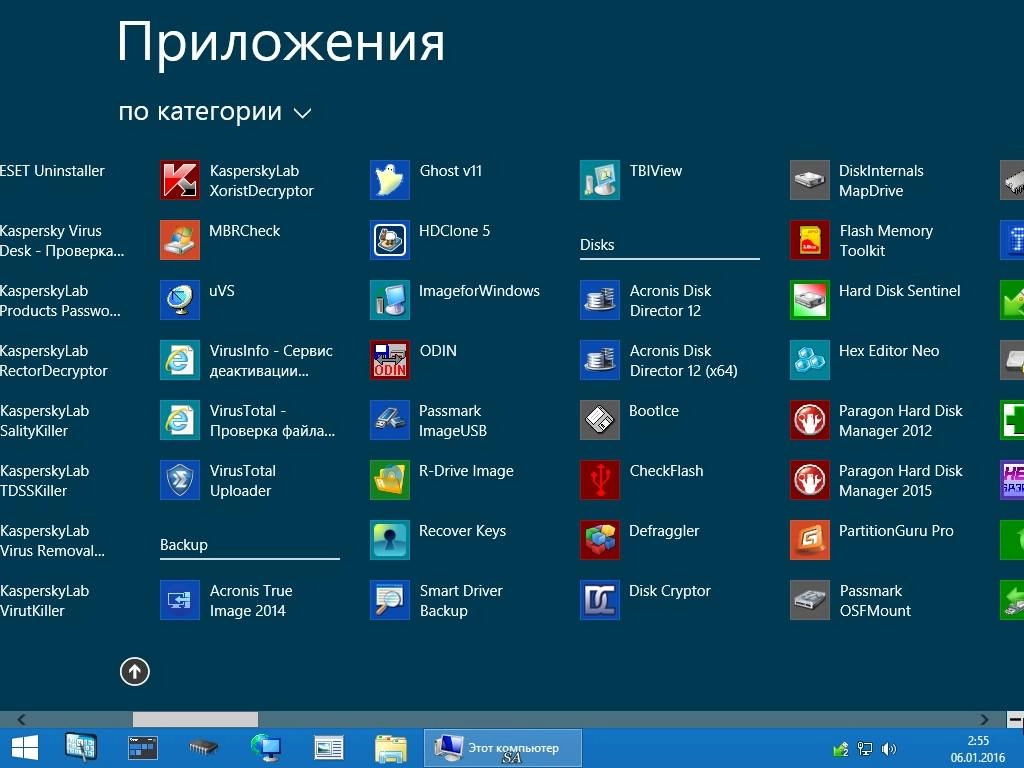This screenshot has height=768, width=1024.
Task: Open VirusInfo service shortcut icon
Action: [x=180, y=360]
